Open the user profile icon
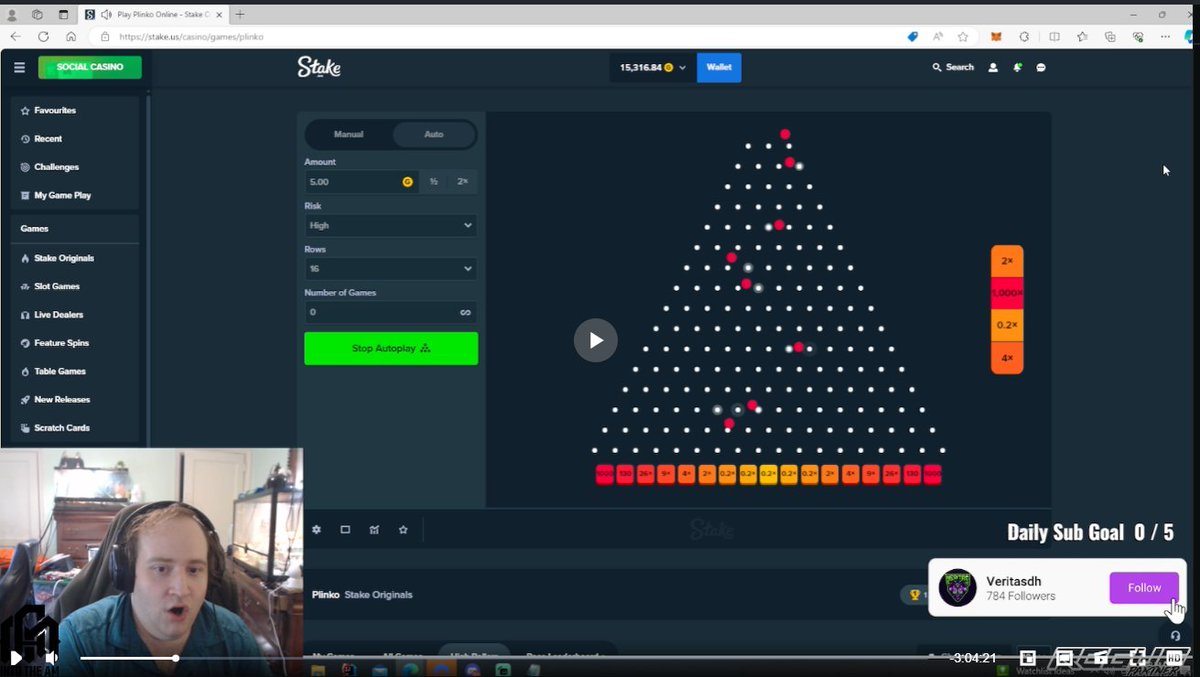 993,68
